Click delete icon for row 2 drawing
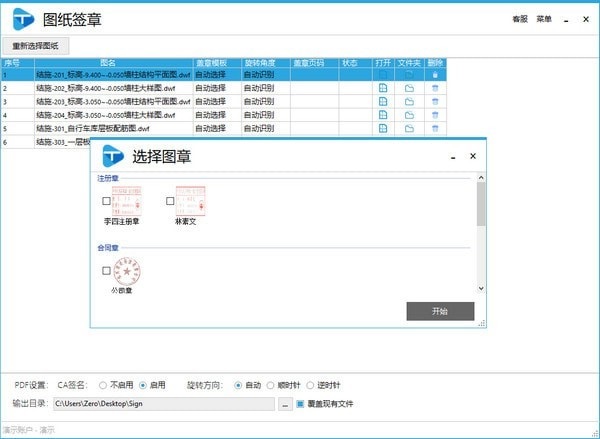 coord(435,88)
